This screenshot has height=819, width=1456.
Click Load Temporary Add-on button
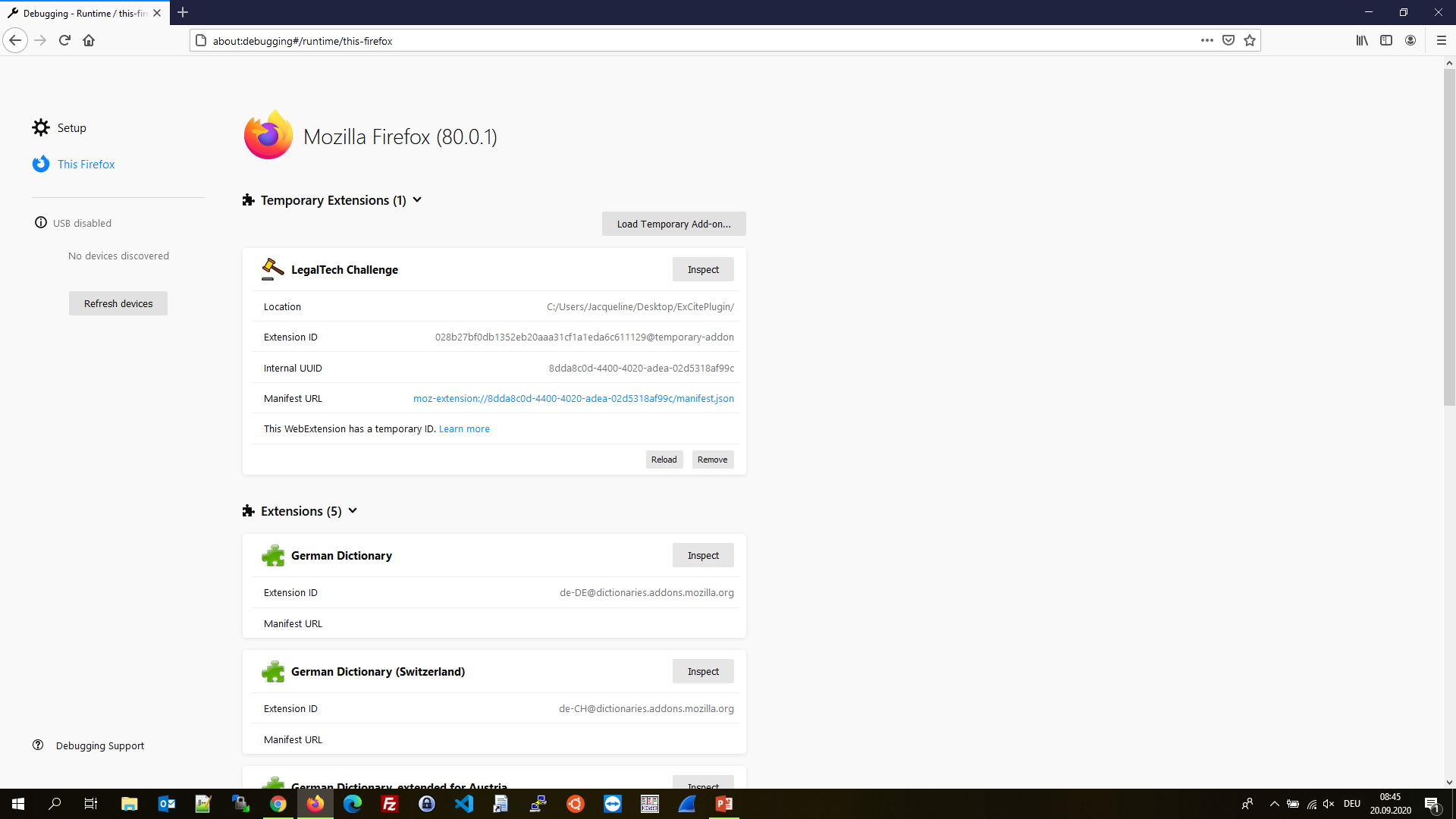(x=673, y=224)
